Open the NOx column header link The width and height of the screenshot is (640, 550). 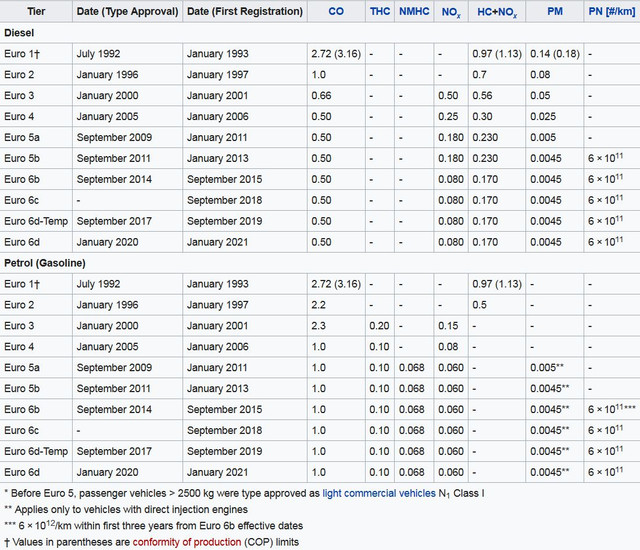click(x=451, y=12)
